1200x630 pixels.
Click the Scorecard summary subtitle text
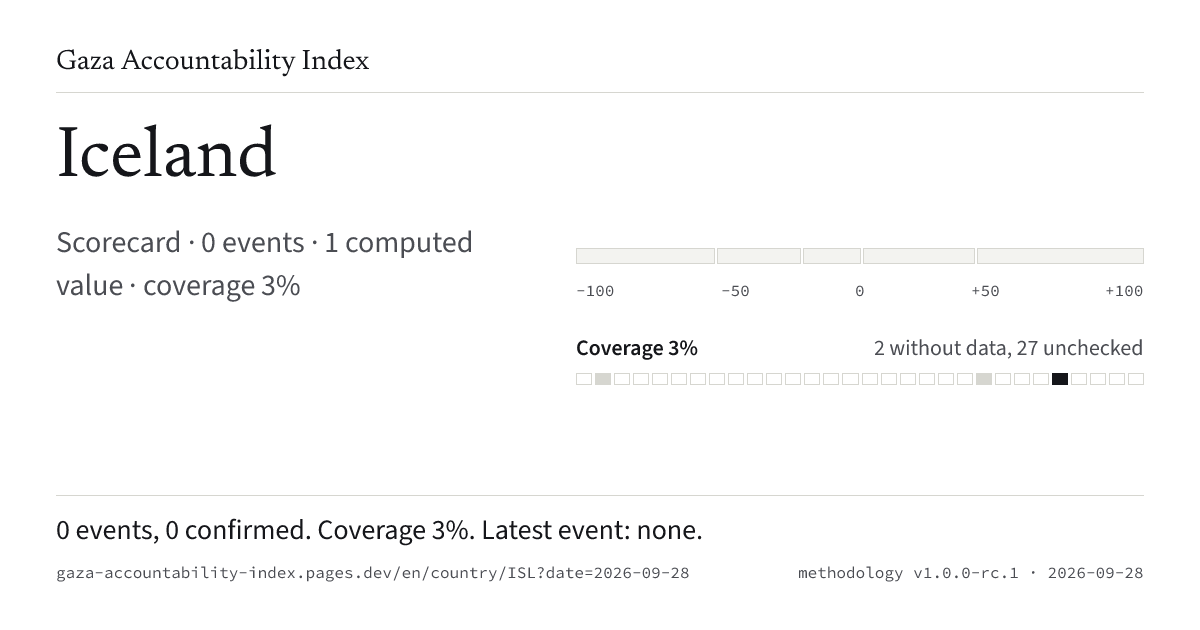[x=264, y=264]
